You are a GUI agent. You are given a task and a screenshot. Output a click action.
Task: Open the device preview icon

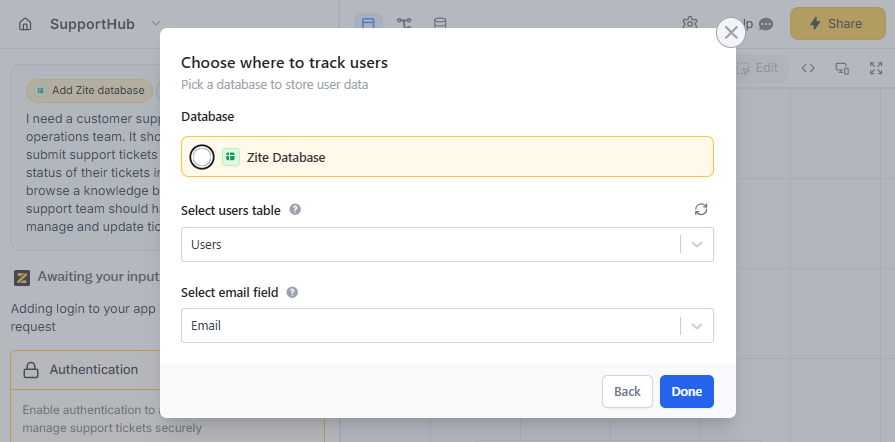pyautogui.click(x=842, y=68)
